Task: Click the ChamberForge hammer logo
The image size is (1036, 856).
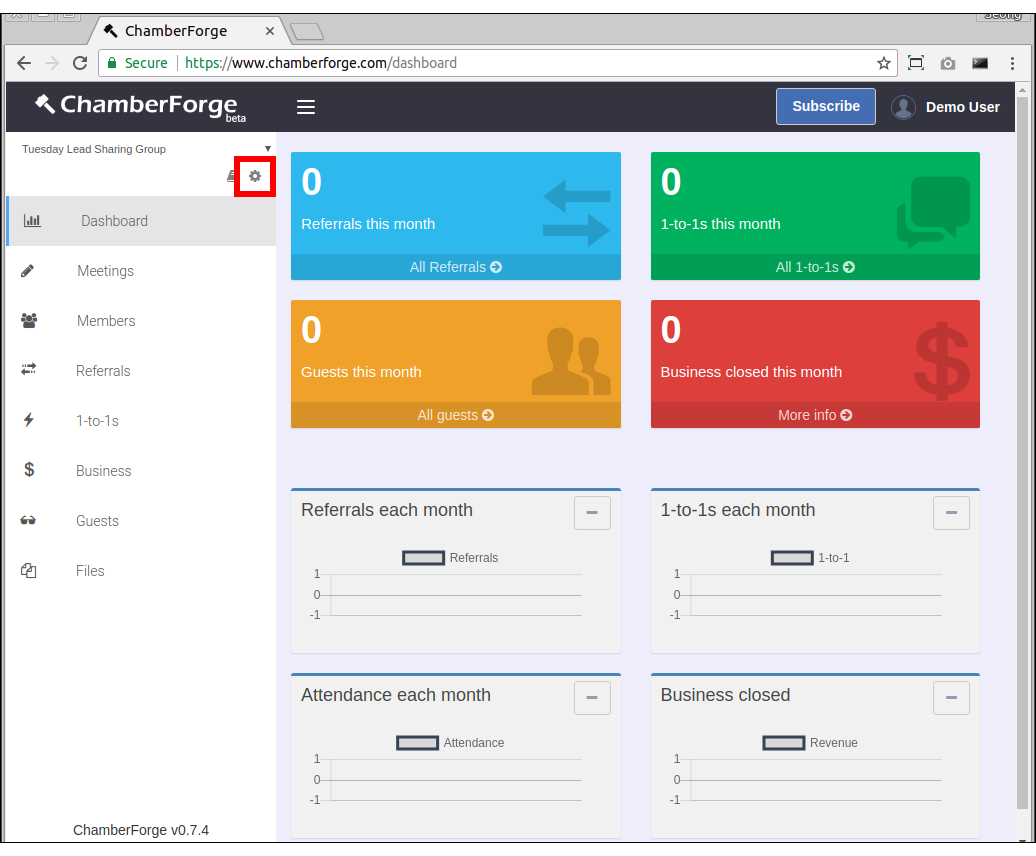Action: (45, 104)
